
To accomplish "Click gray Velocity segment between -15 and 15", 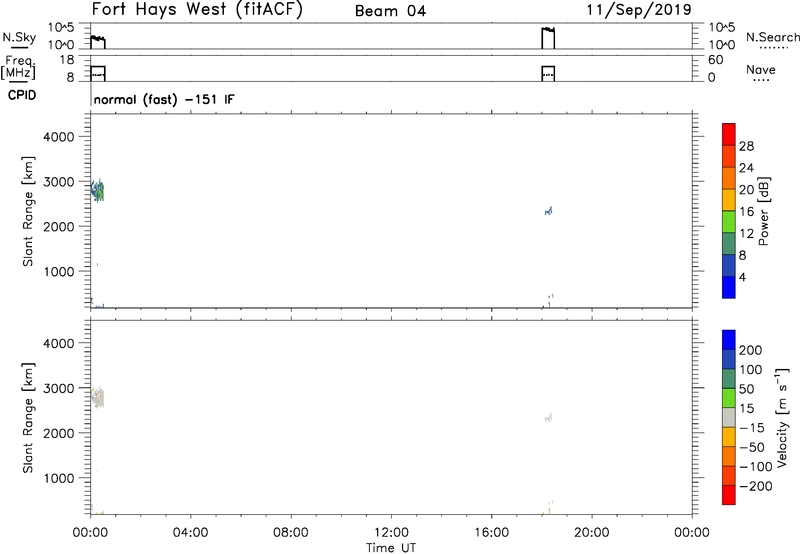I will pos(729,417).
